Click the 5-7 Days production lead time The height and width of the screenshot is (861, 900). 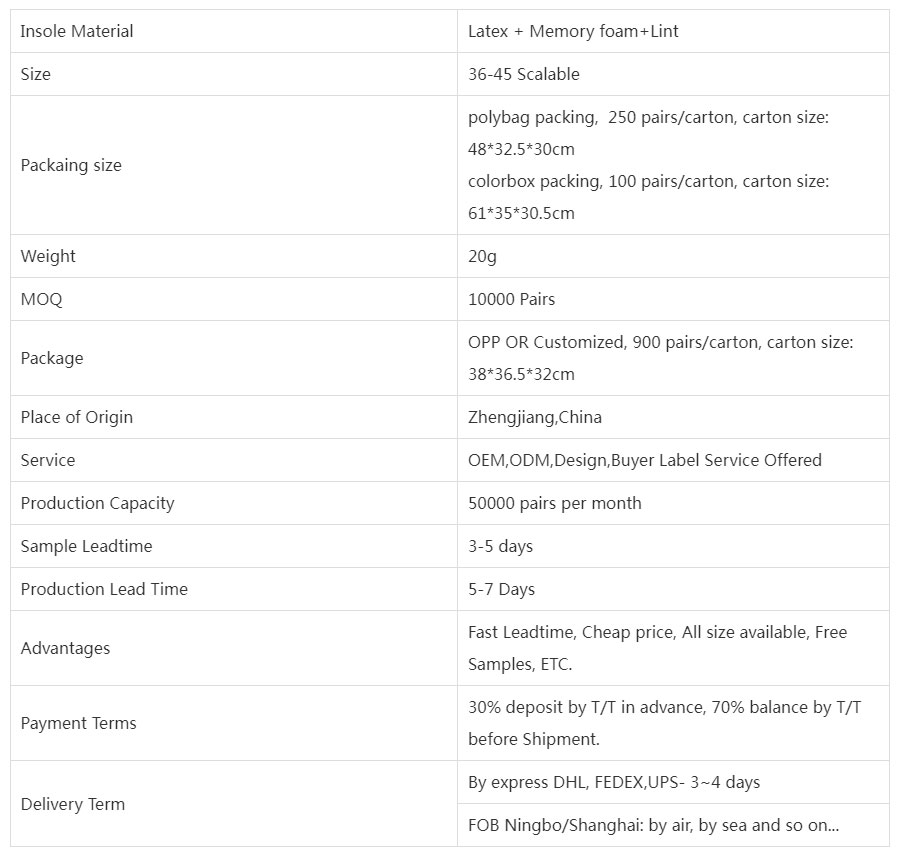(x=501, y=589)
